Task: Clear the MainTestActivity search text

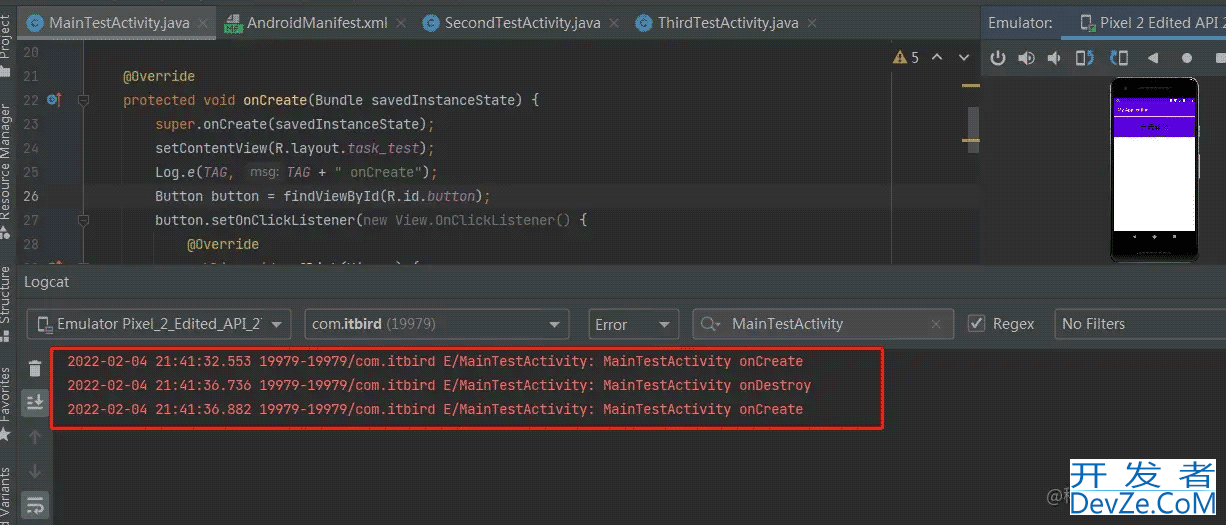Action: point(936,324)
